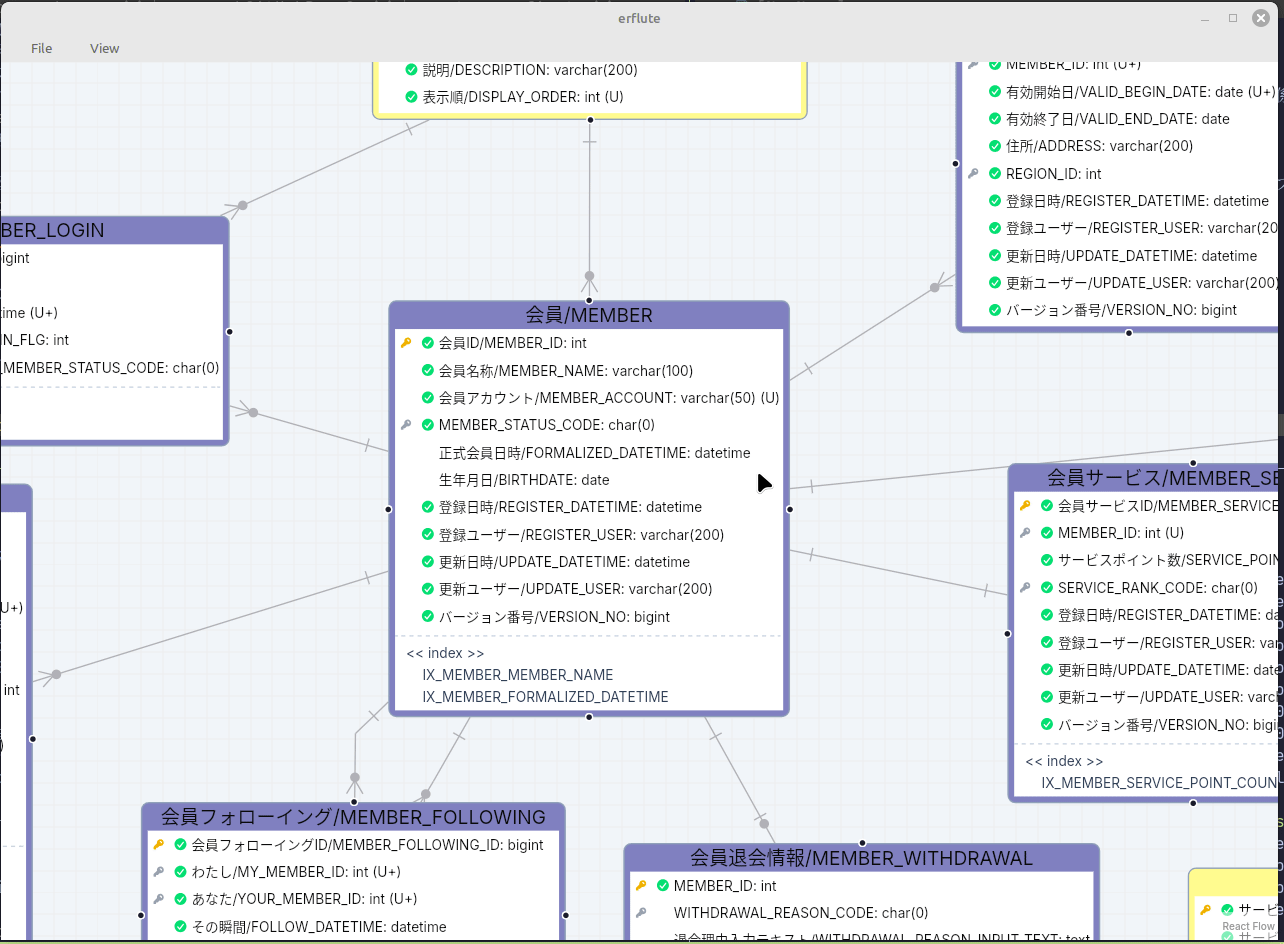Click the gray foreign key icon next to MEMBER_STATUS_CODE in the MEMBER table
Viewport: 1284px width, 944px height.
point(406,425)
